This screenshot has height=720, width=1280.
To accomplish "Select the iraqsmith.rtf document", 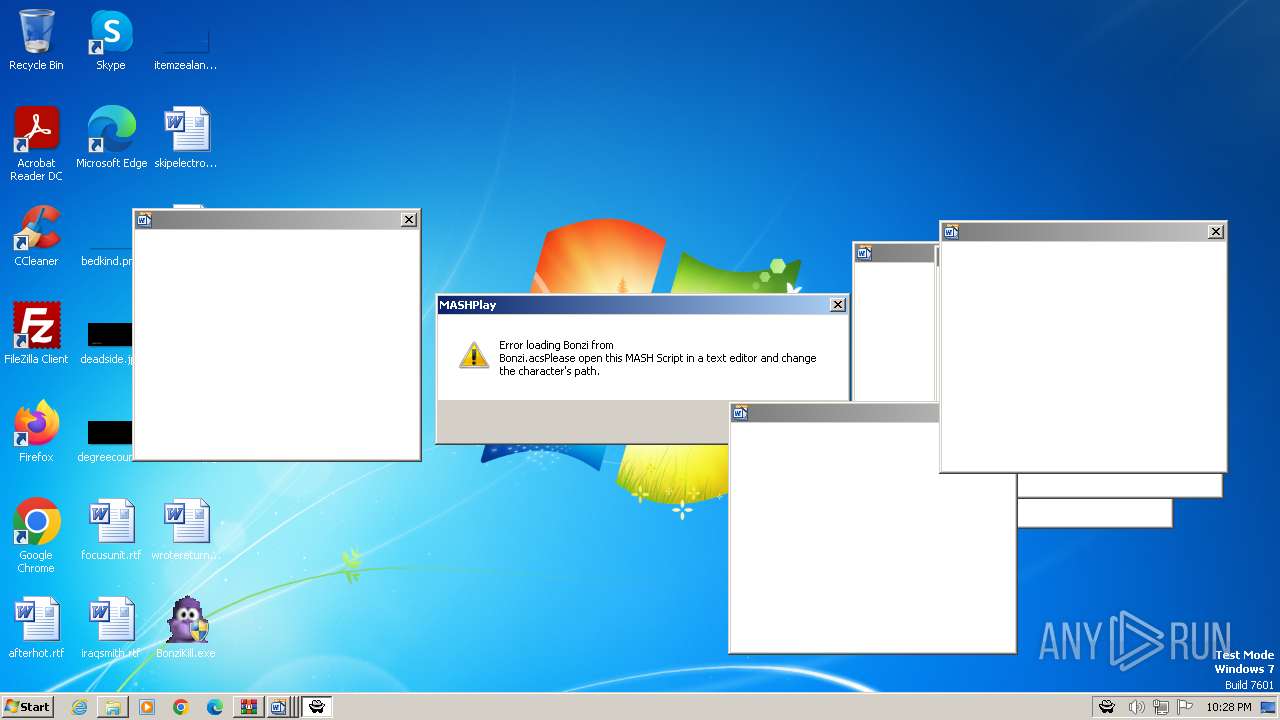I will (111, 627).
